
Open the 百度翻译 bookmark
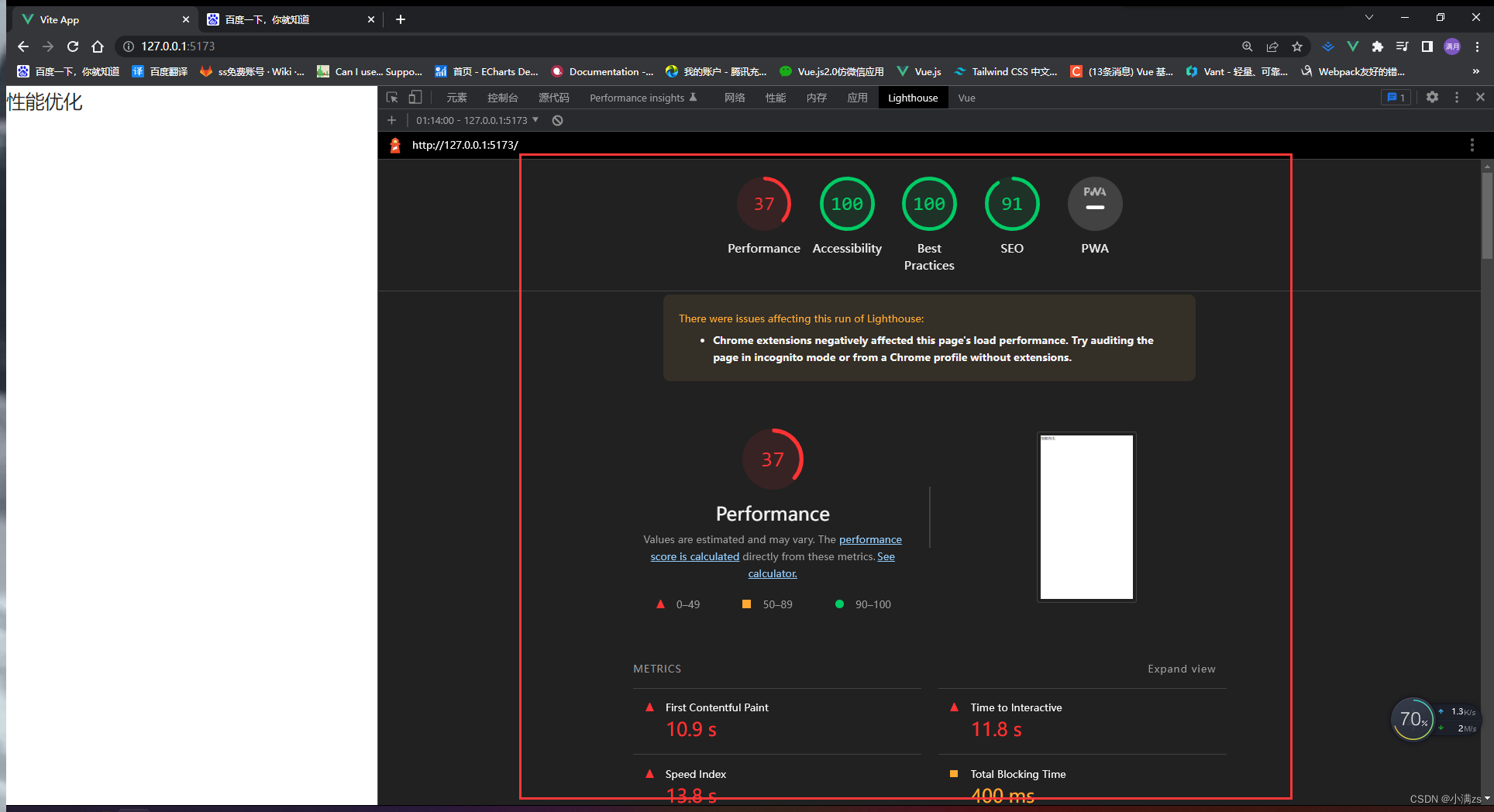pos(160,71)
